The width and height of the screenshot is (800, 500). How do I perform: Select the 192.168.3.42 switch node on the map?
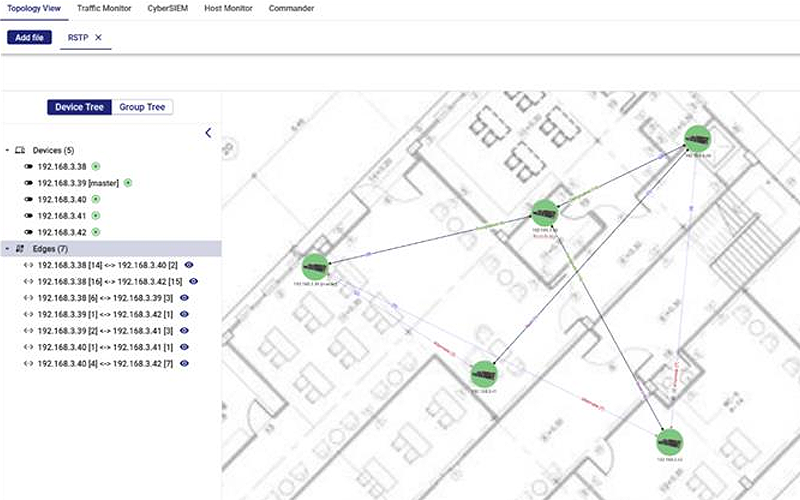point(669,442)
